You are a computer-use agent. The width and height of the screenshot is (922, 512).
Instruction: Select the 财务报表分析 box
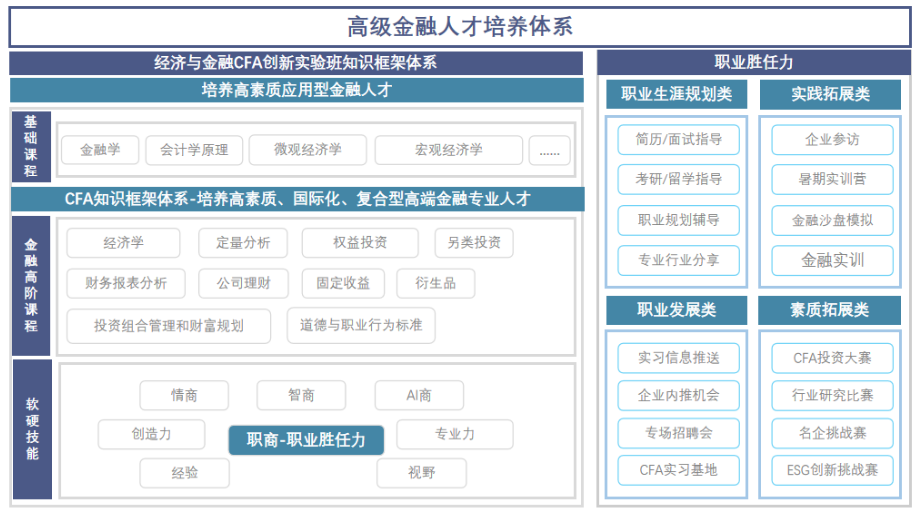(x=126, y=283)
